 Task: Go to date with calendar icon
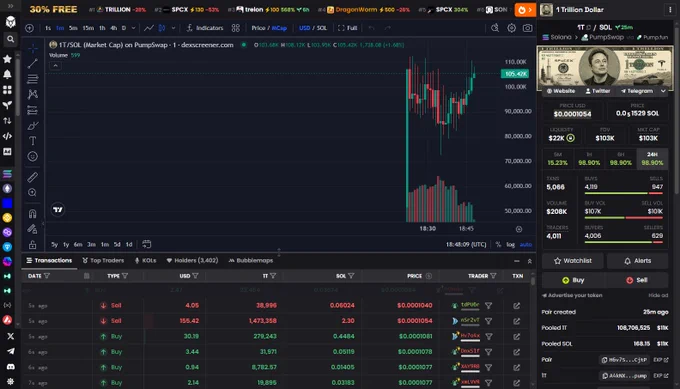tap(147, 244)
